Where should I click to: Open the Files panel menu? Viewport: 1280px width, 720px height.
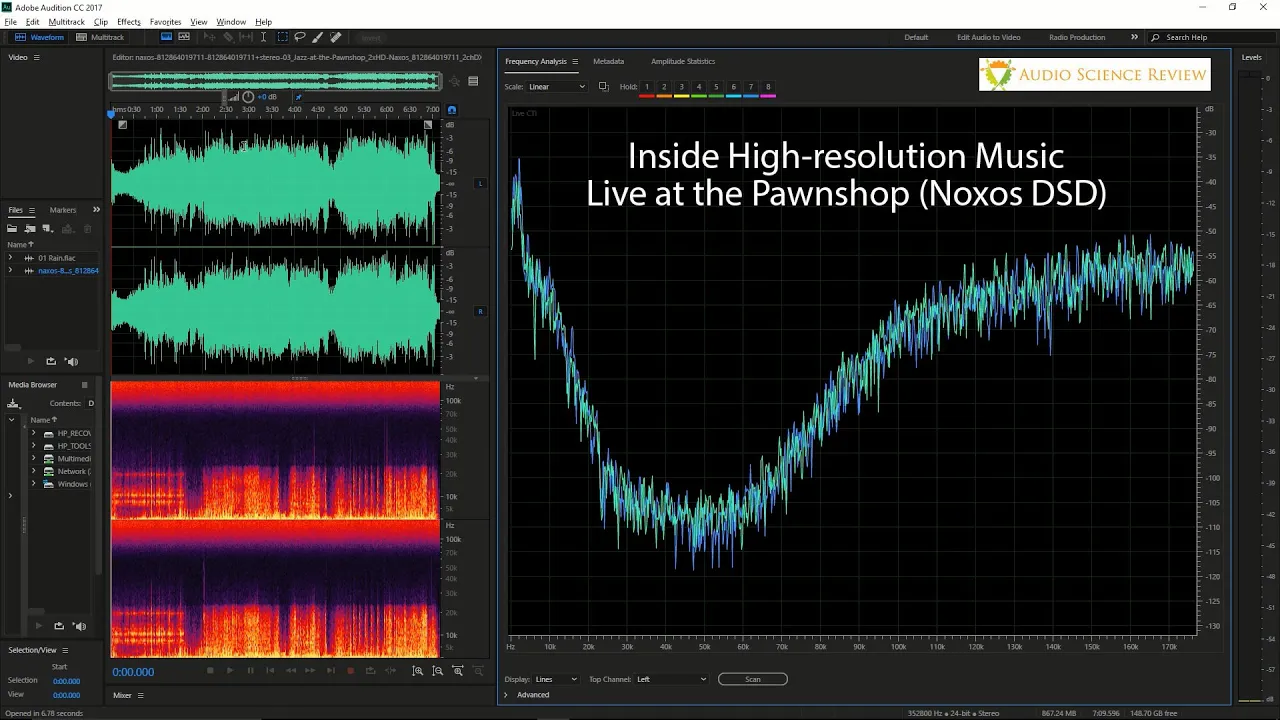pos(31,210)
